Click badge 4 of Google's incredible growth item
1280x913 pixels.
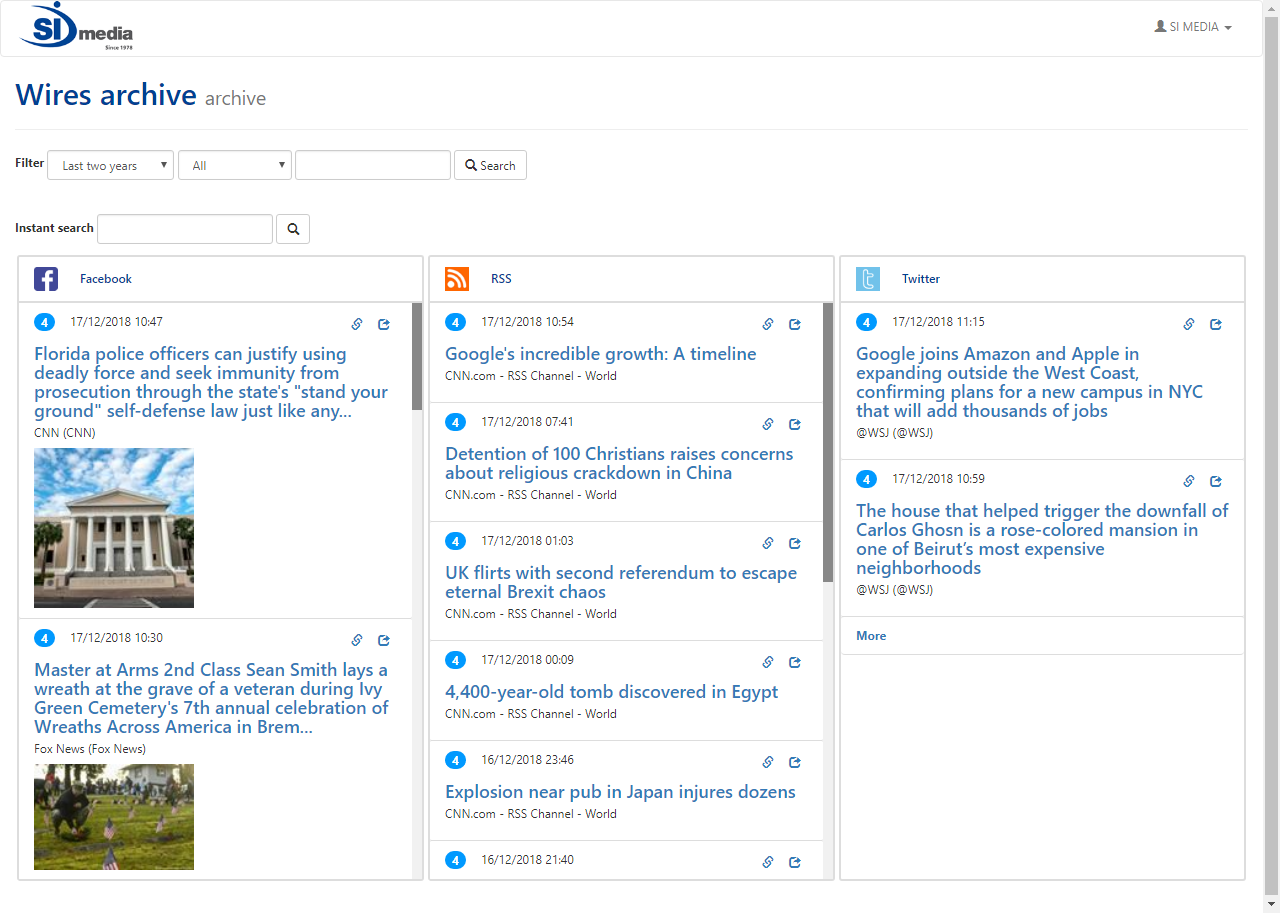click(455, 322)
